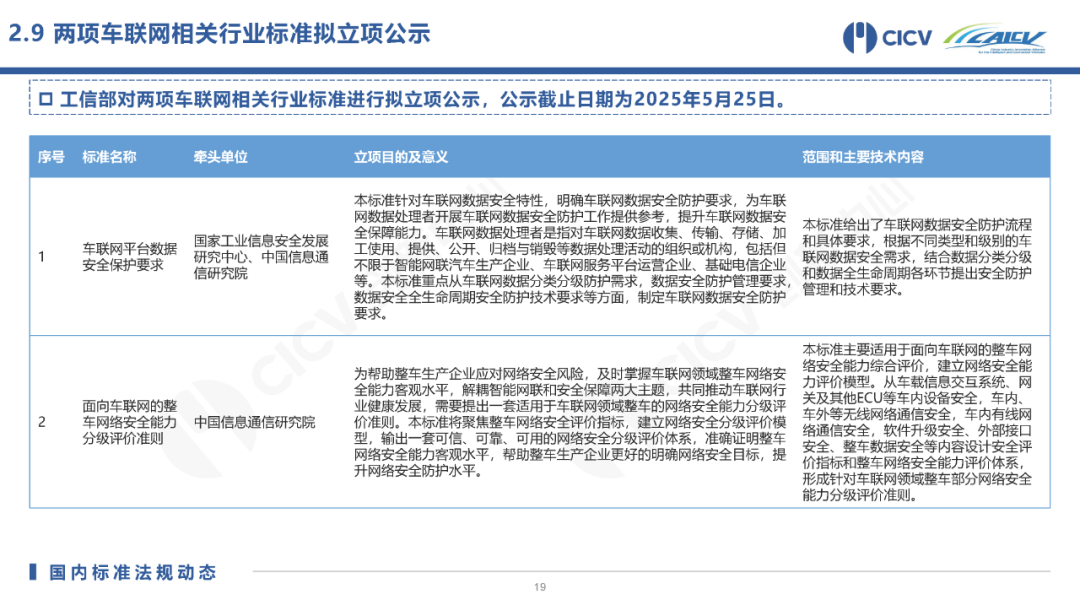Select the notice sentence mentioning 2025年5月25日
The image size is (1080, 605).
pyautogui.click(x=423, y=99)
